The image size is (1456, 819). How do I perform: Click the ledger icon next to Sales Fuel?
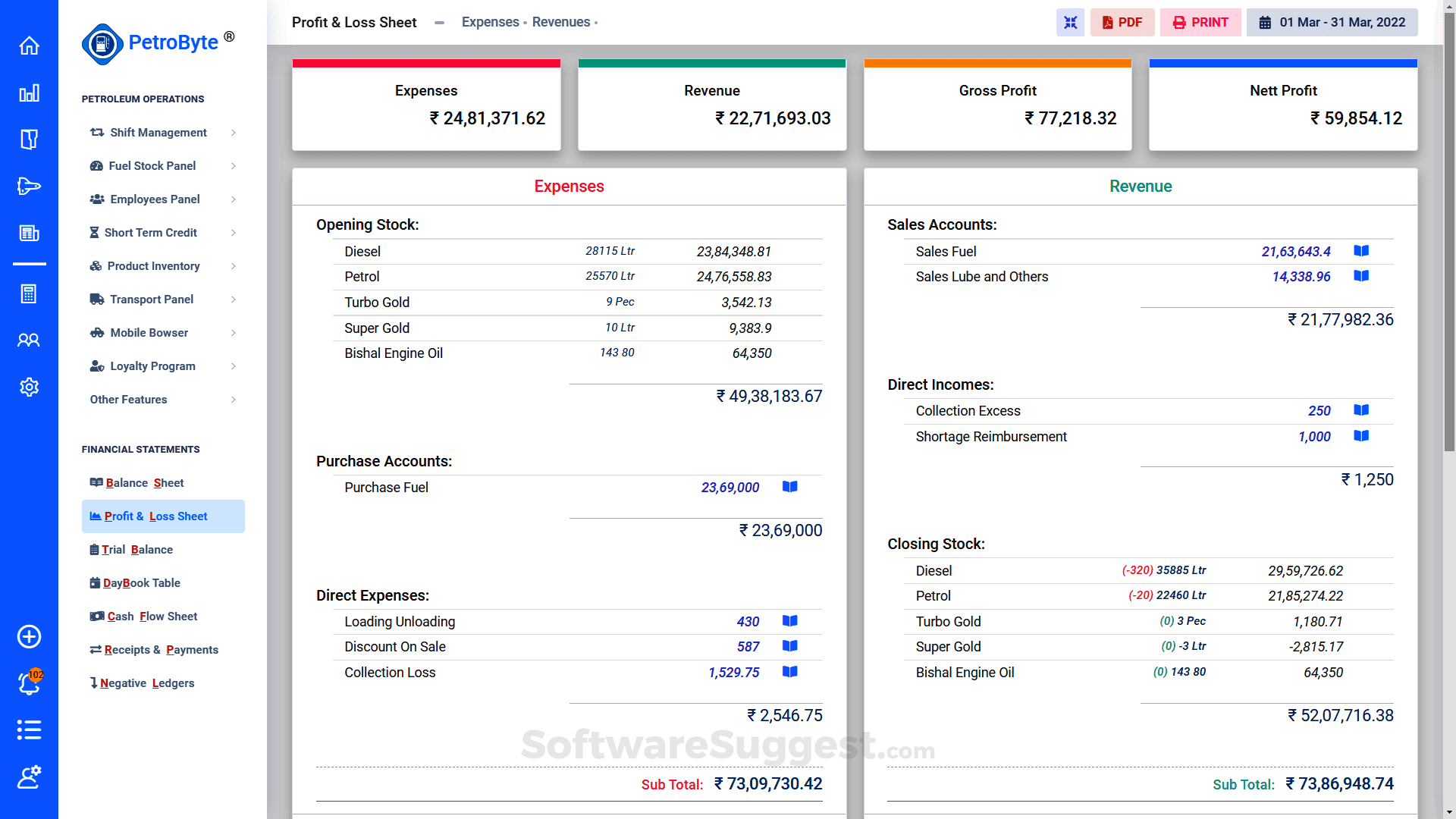click(1361, 251)
